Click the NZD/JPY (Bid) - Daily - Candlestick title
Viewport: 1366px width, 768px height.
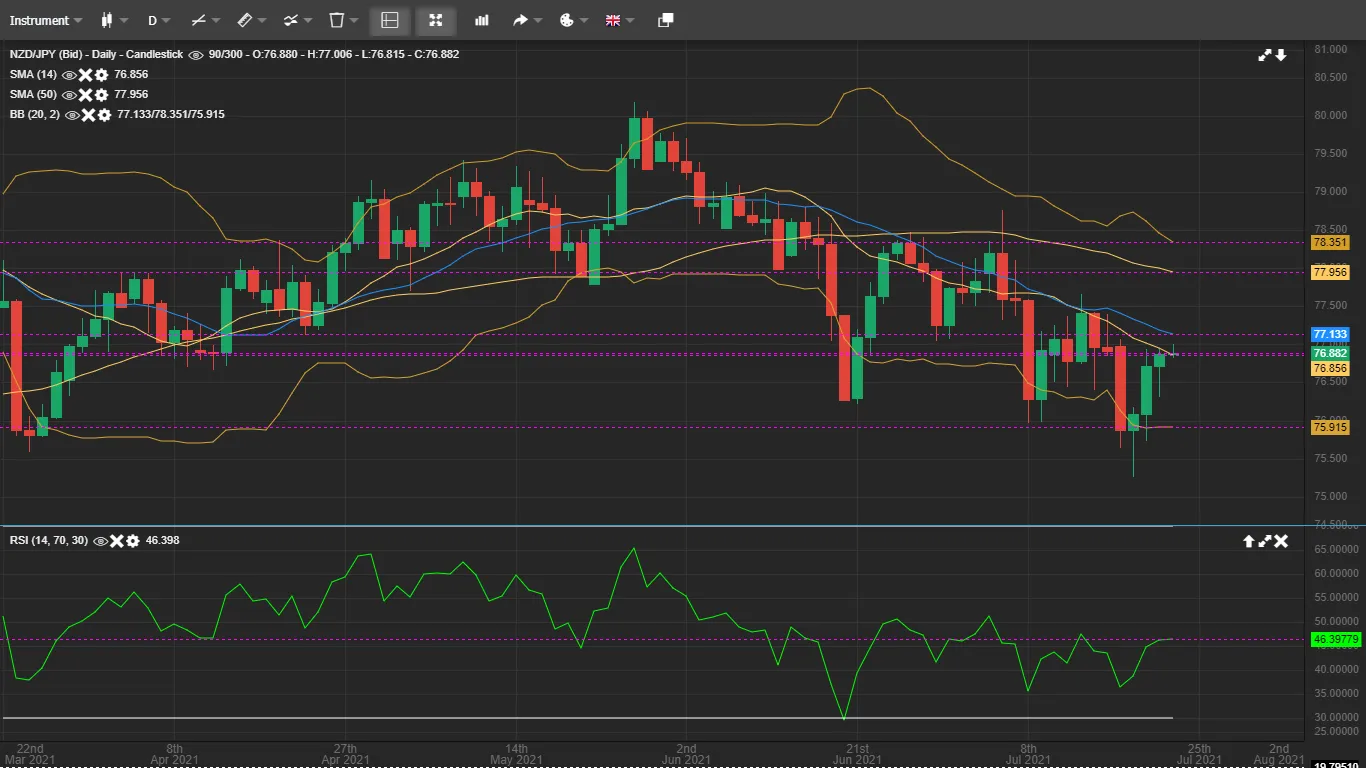(x=96, y=55)
